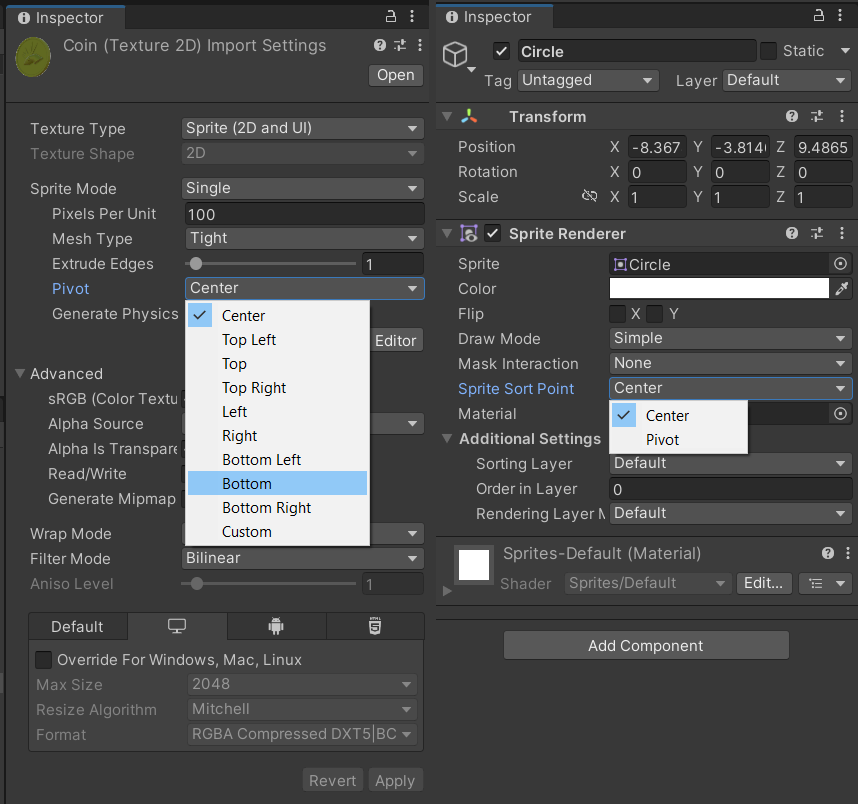The image size is (858, 804).
Task: Pick a color with the eyedropper
Action: [x=842, y=288]
